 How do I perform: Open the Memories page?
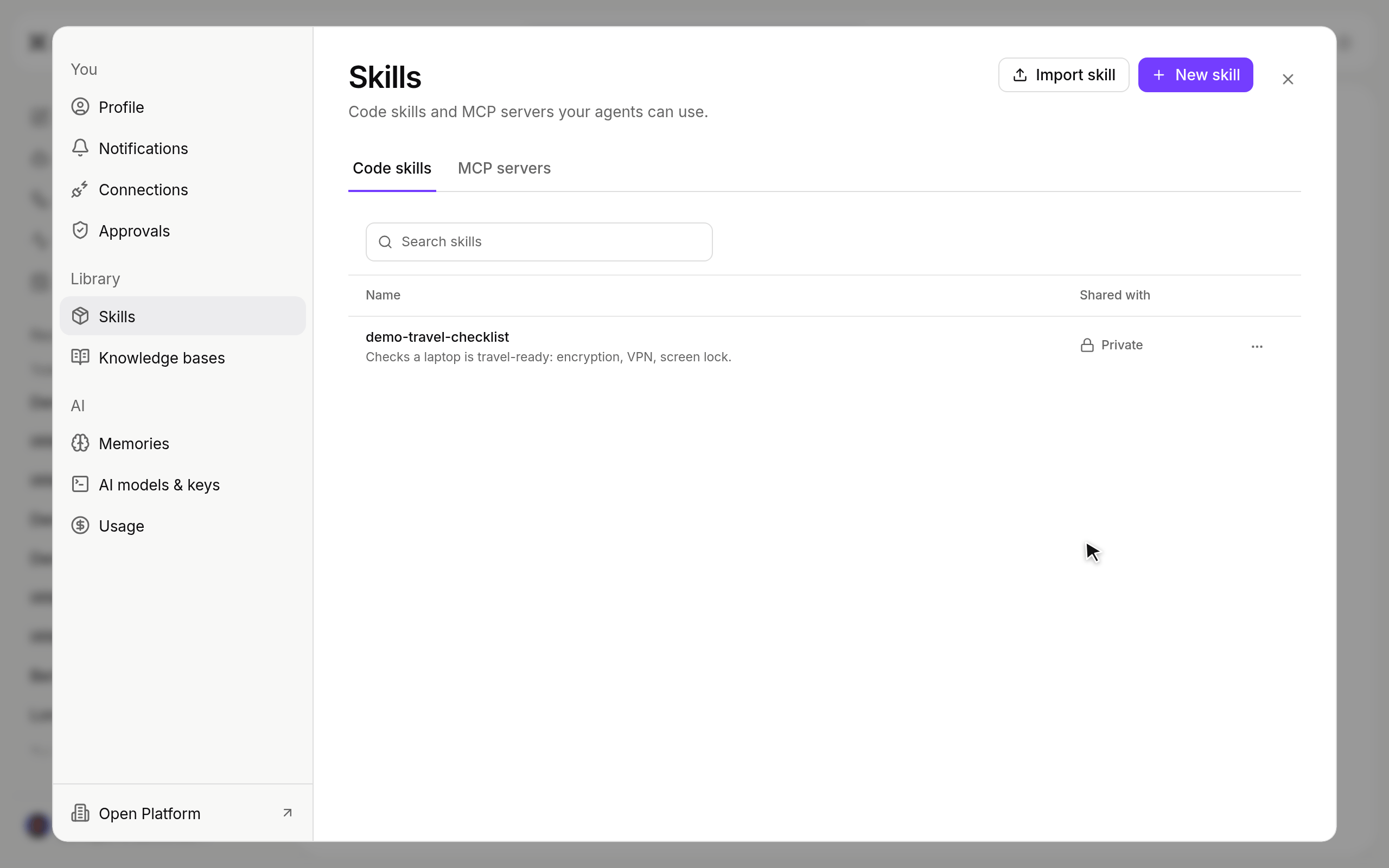tap(182, 443)
